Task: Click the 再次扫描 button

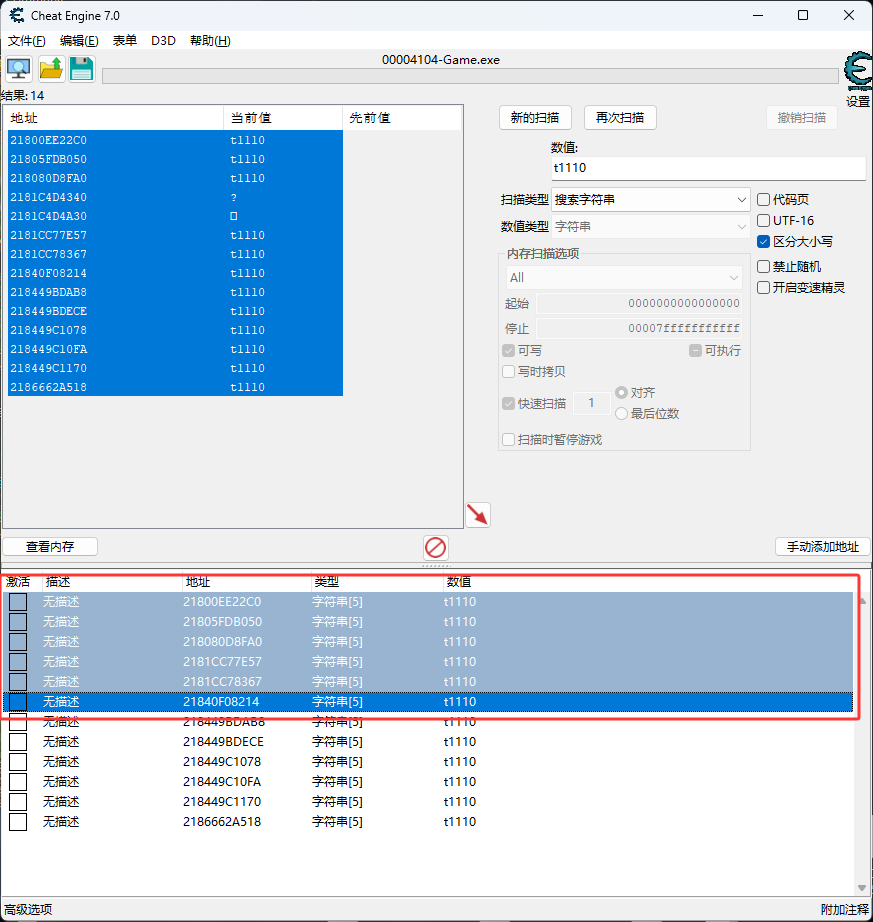Action: pos(620,118)
